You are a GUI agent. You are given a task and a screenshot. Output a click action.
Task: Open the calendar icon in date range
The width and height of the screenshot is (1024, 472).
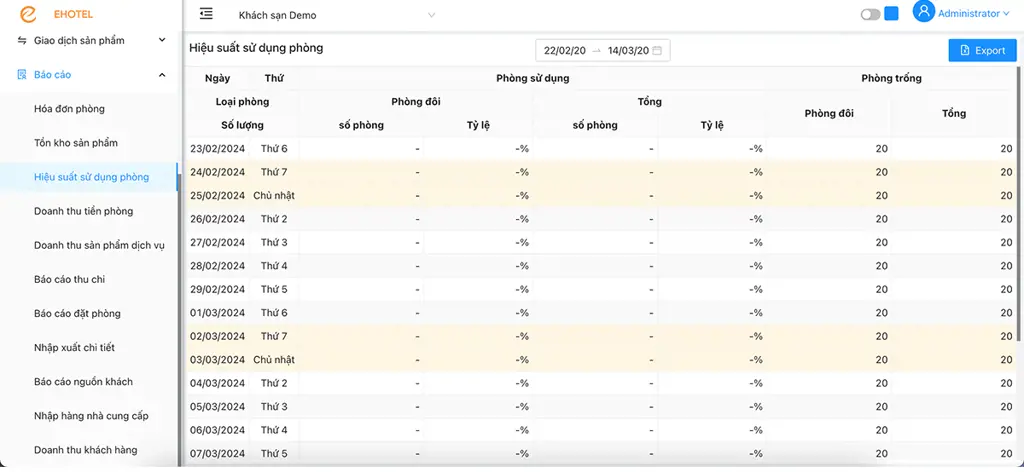point(657,50)
